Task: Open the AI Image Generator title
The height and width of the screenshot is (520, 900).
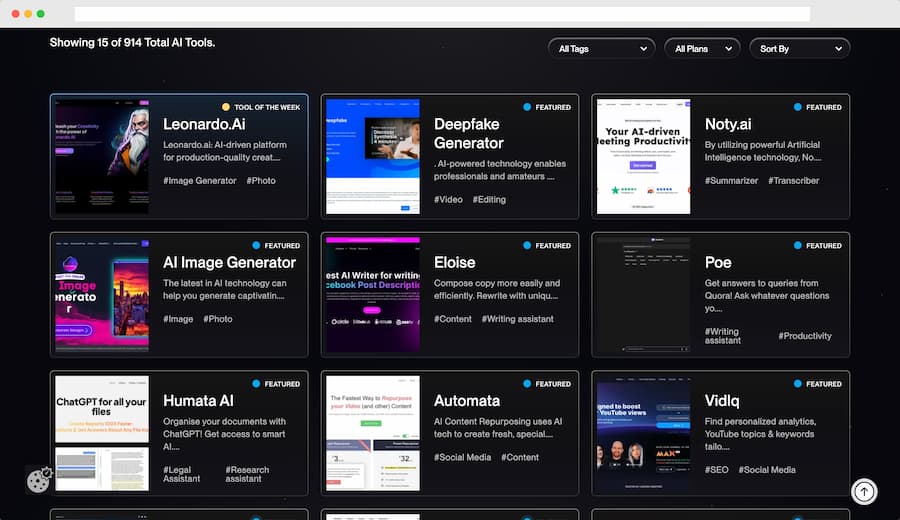Action: click(229, 262)
